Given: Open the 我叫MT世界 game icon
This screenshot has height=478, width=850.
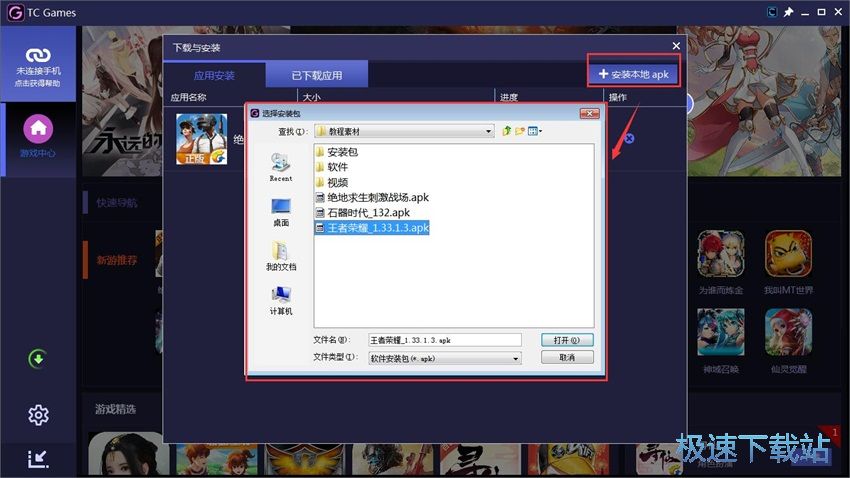Looking at the screenshot, I should coord(788,254).
